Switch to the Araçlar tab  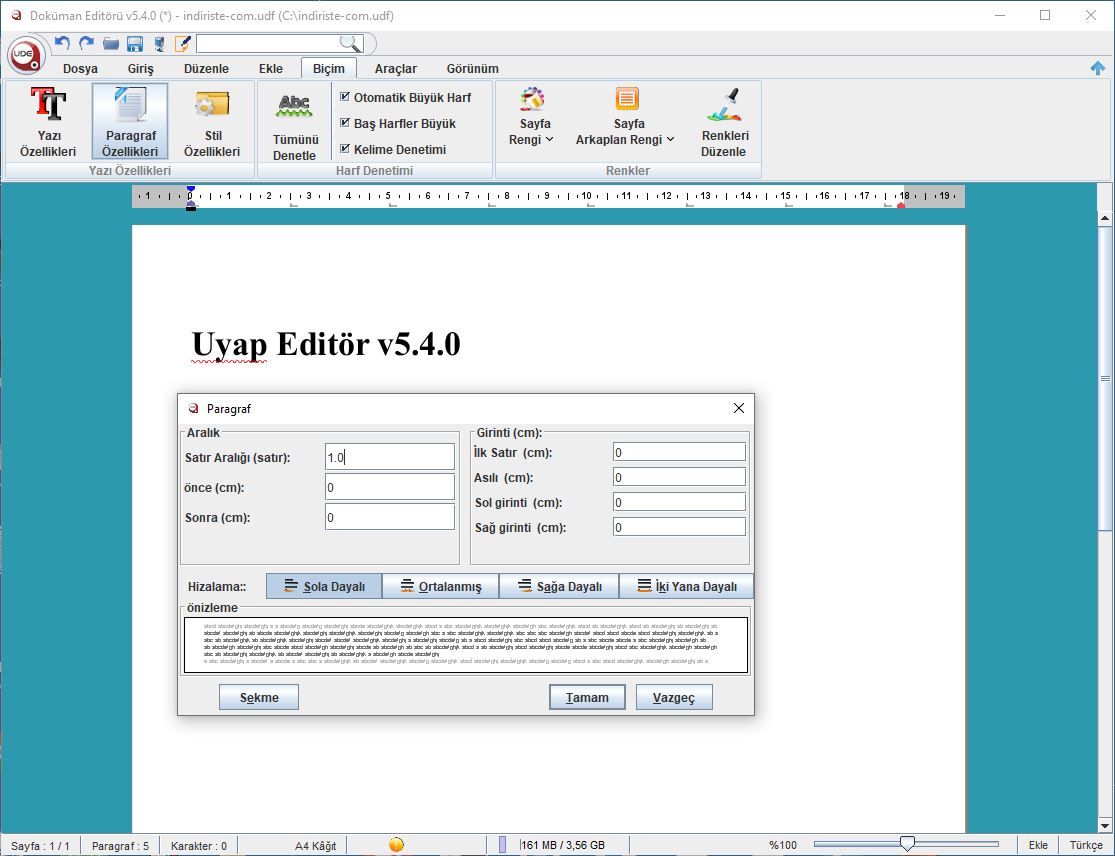(x=395, y=68)
